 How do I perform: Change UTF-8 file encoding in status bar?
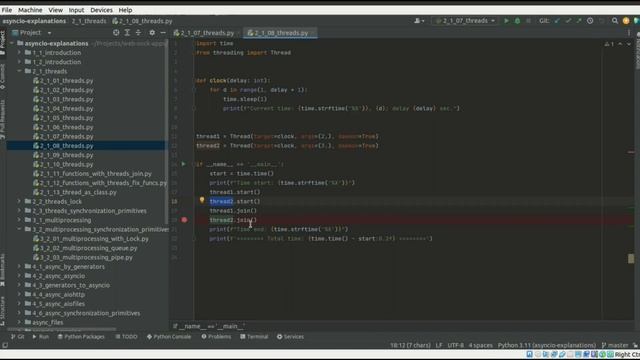(455, 345)
